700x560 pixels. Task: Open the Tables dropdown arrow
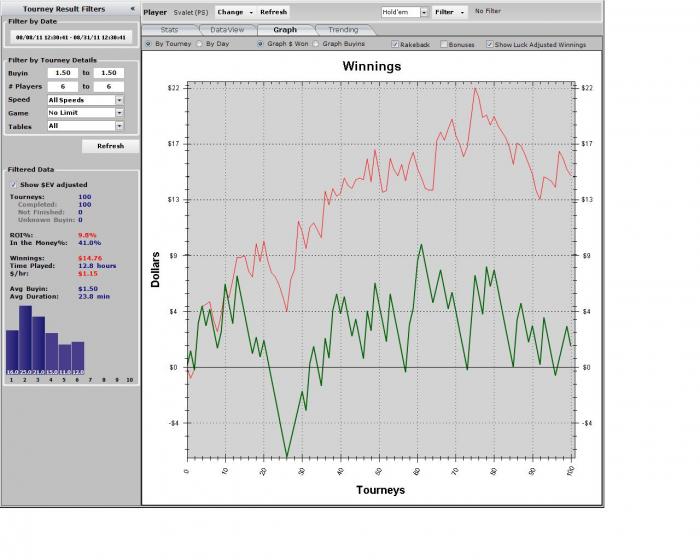click(x=119, y=126)
